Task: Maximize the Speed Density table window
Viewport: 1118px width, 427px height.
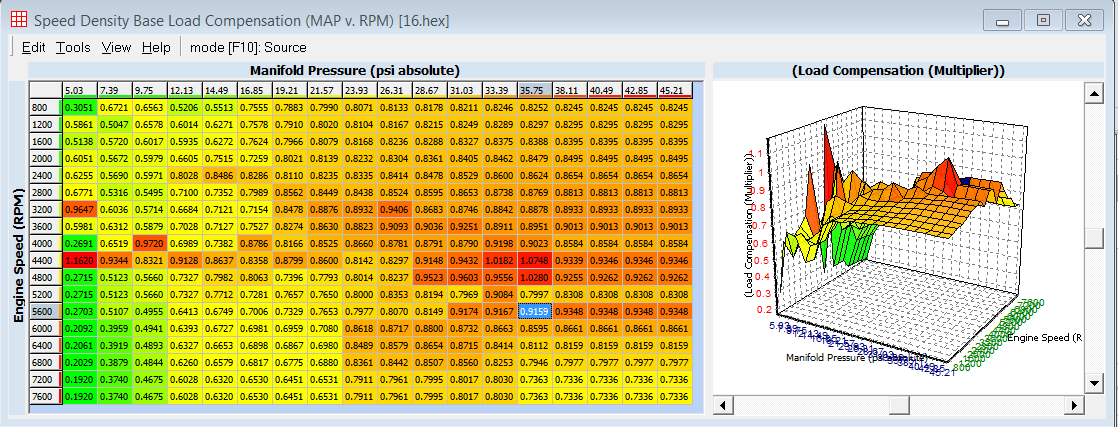Action: (1043, 19)
